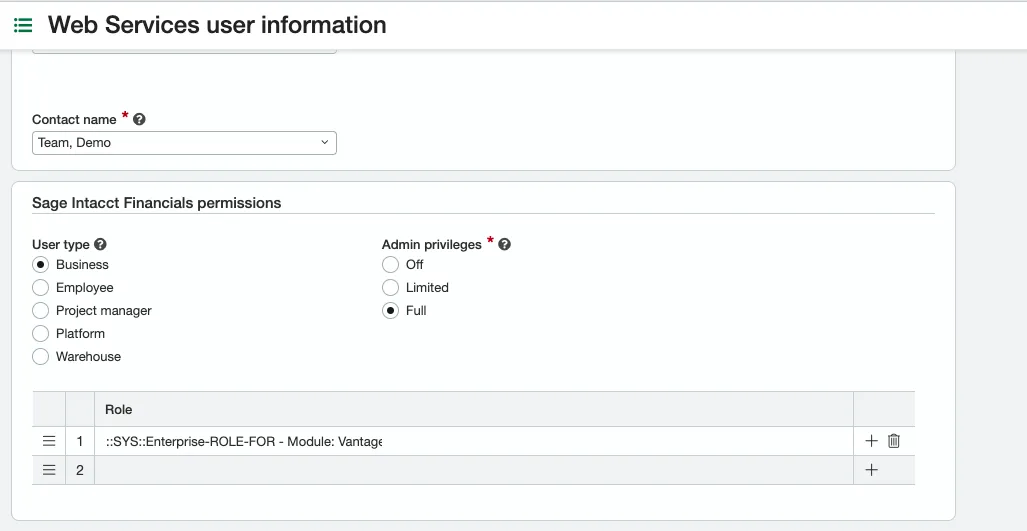Click help icon next to Contact name

coord(139,119)
